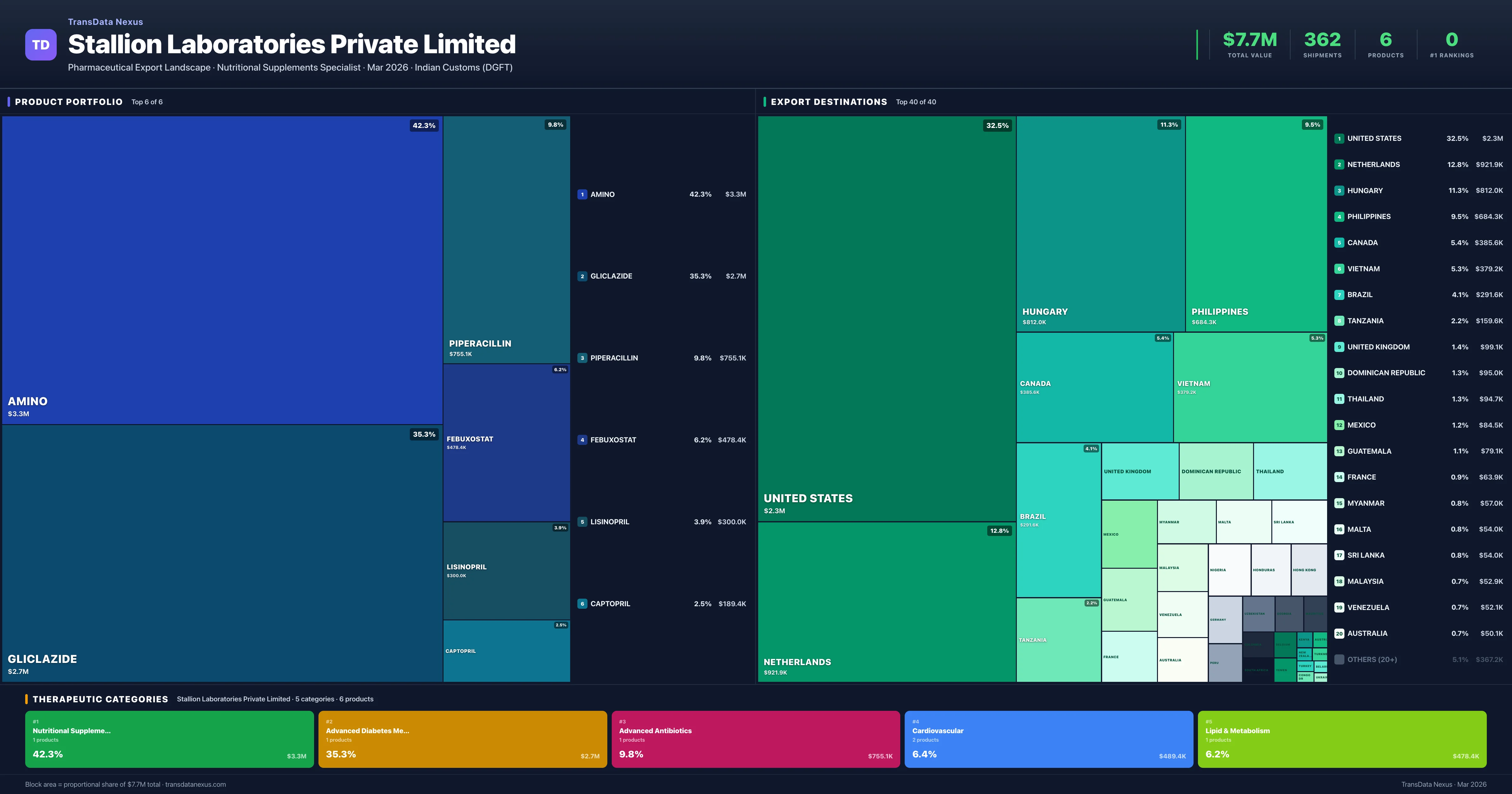Open the Cardiovascular category card
Viewport: 1512px width, 794px height.
1048,739
